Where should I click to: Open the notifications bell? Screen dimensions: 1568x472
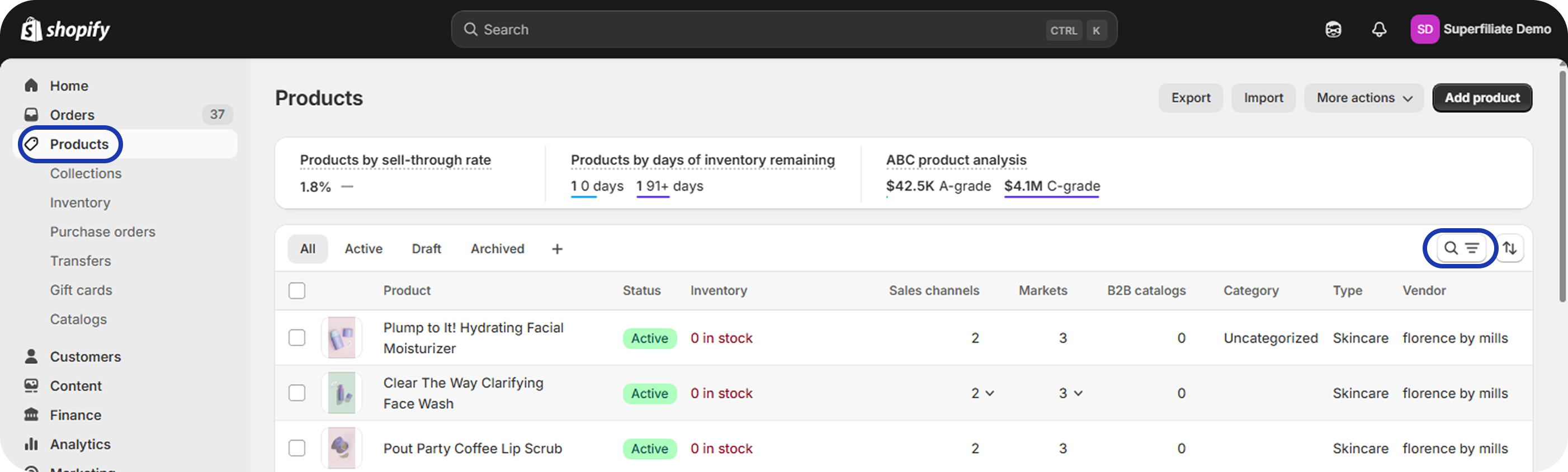coord(1378,29)
